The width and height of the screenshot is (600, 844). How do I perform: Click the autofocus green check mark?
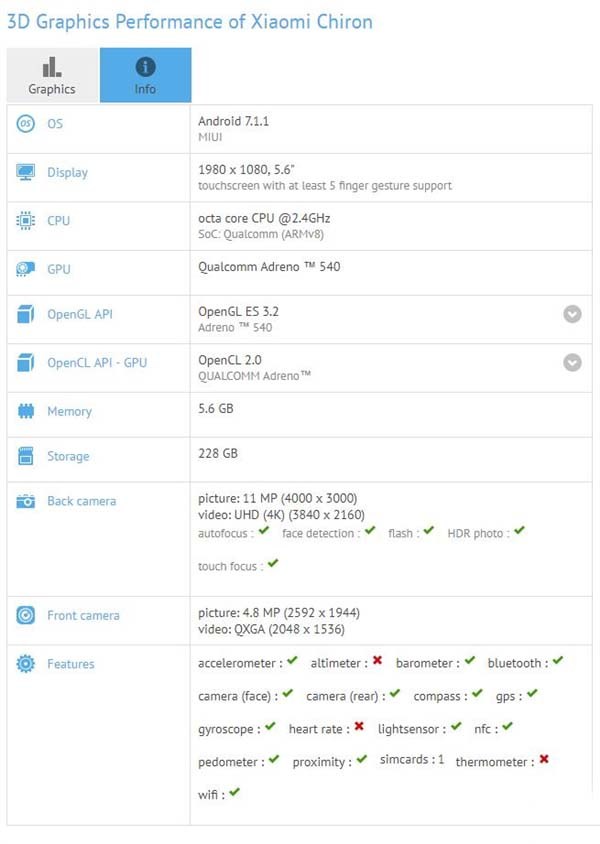pyautogui.click(x=264, y=531)
